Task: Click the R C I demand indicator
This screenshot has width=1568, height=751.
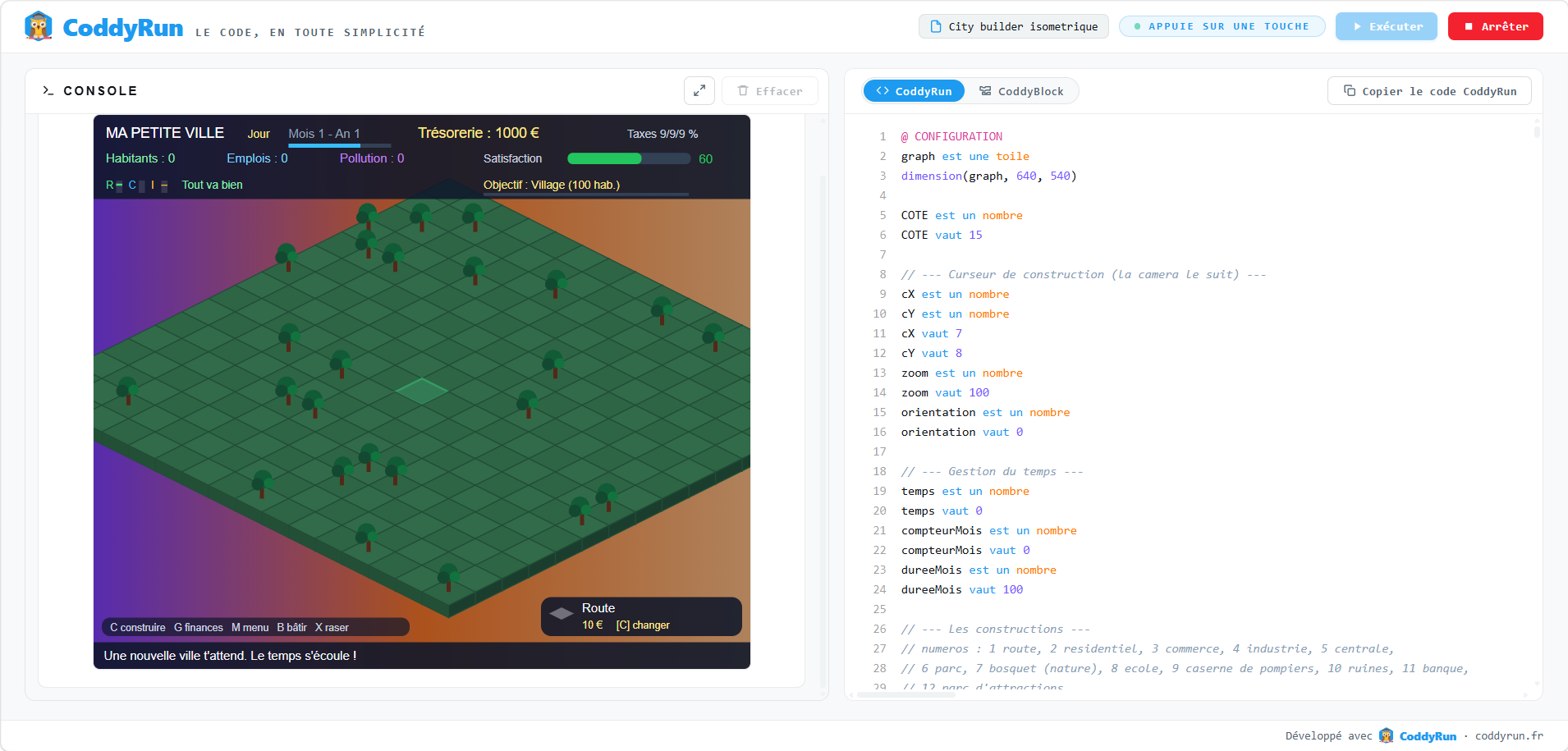Action: tap(136, 185)
